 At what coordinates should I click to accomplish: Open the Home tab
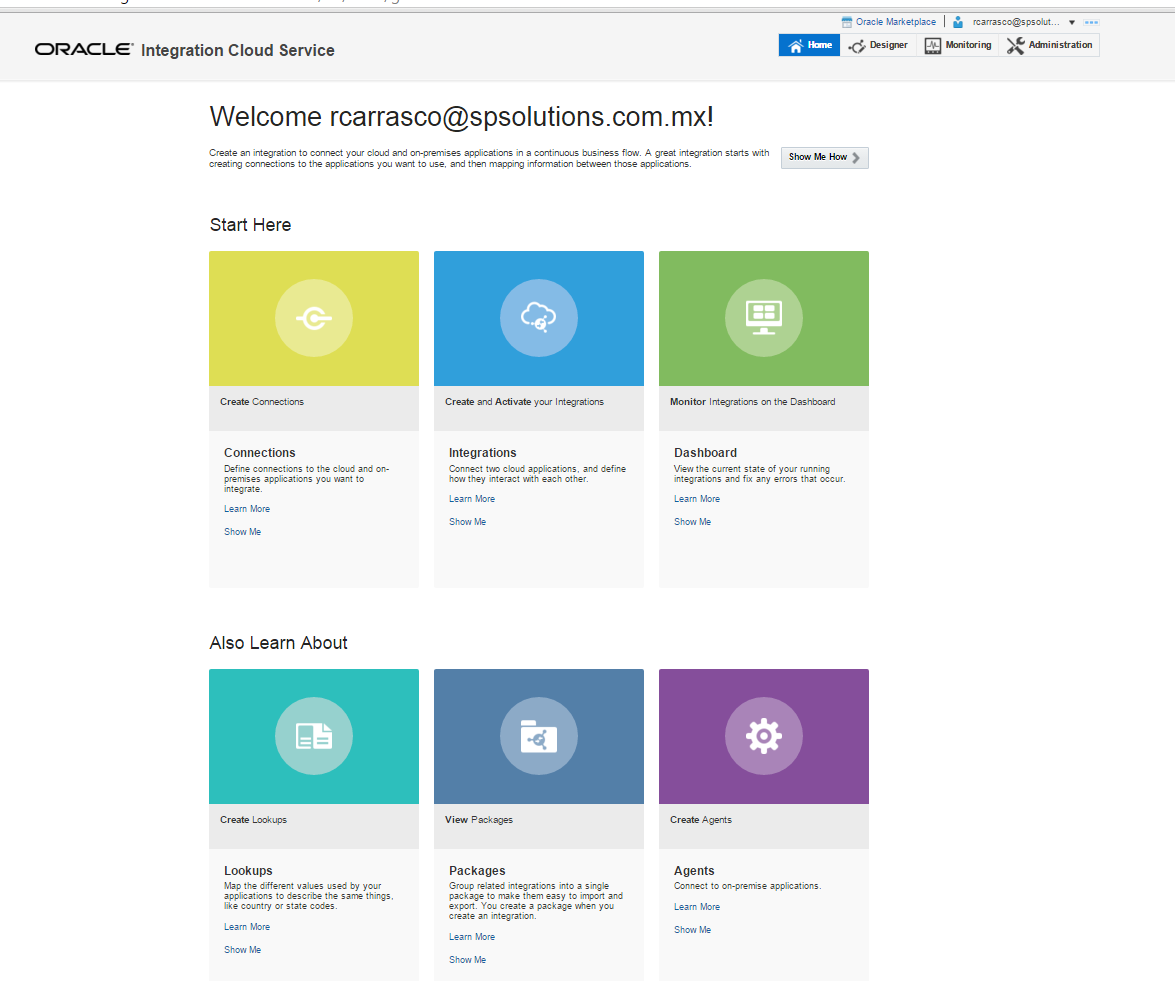(809, 45)
